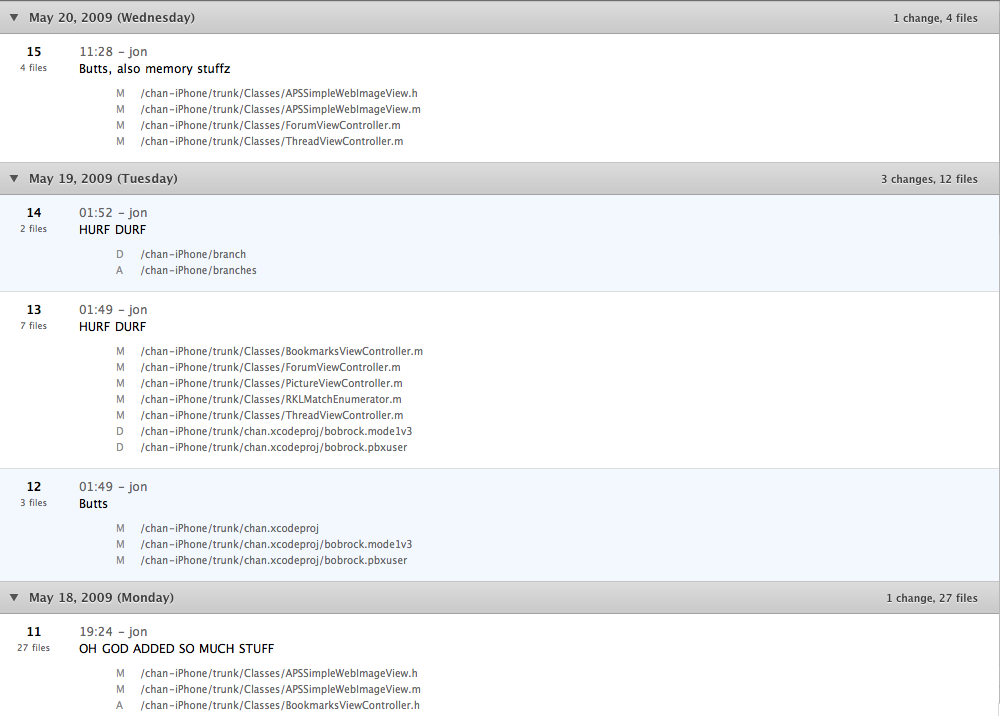Select revision number 11
Viewport: 1000px width, 716px height.
point(34,631)
